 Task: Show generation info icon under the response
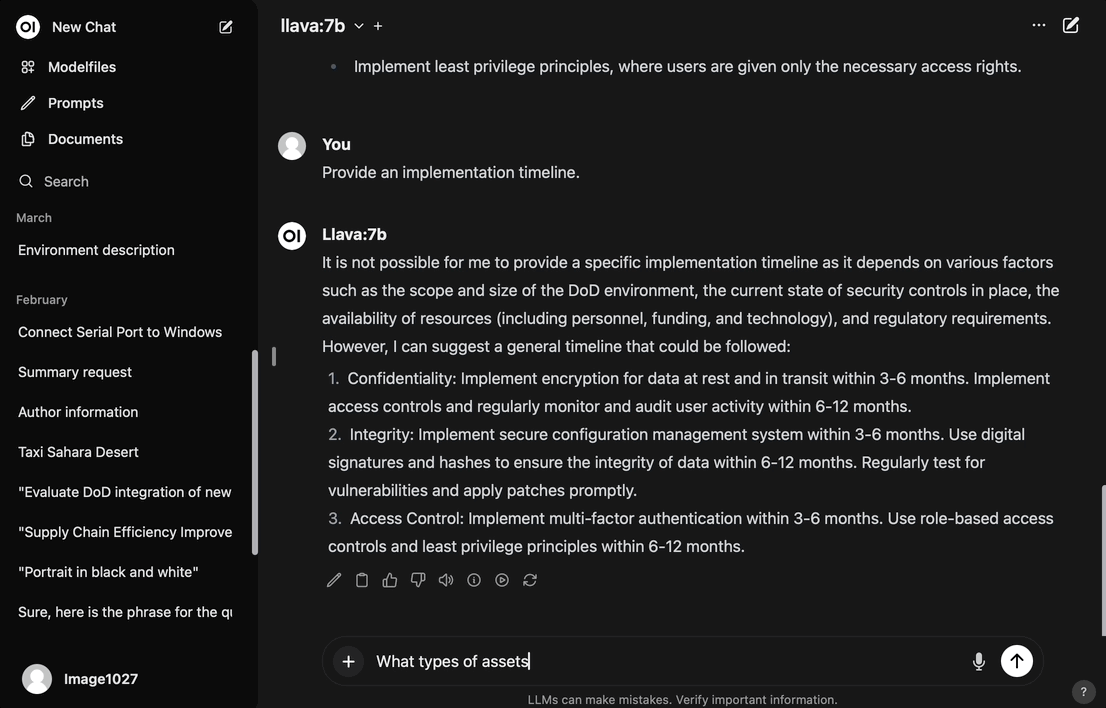point(474,580)
